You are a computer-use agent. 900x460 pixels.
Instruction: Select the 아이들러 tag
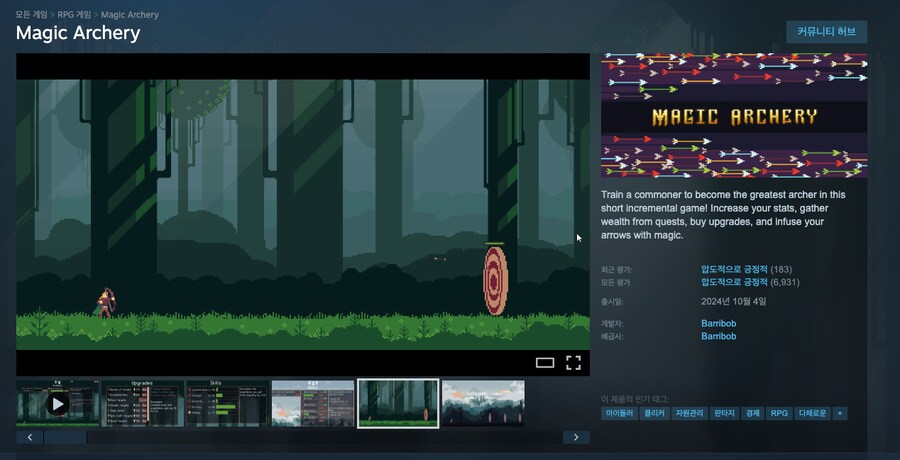(x=619, y=413)
